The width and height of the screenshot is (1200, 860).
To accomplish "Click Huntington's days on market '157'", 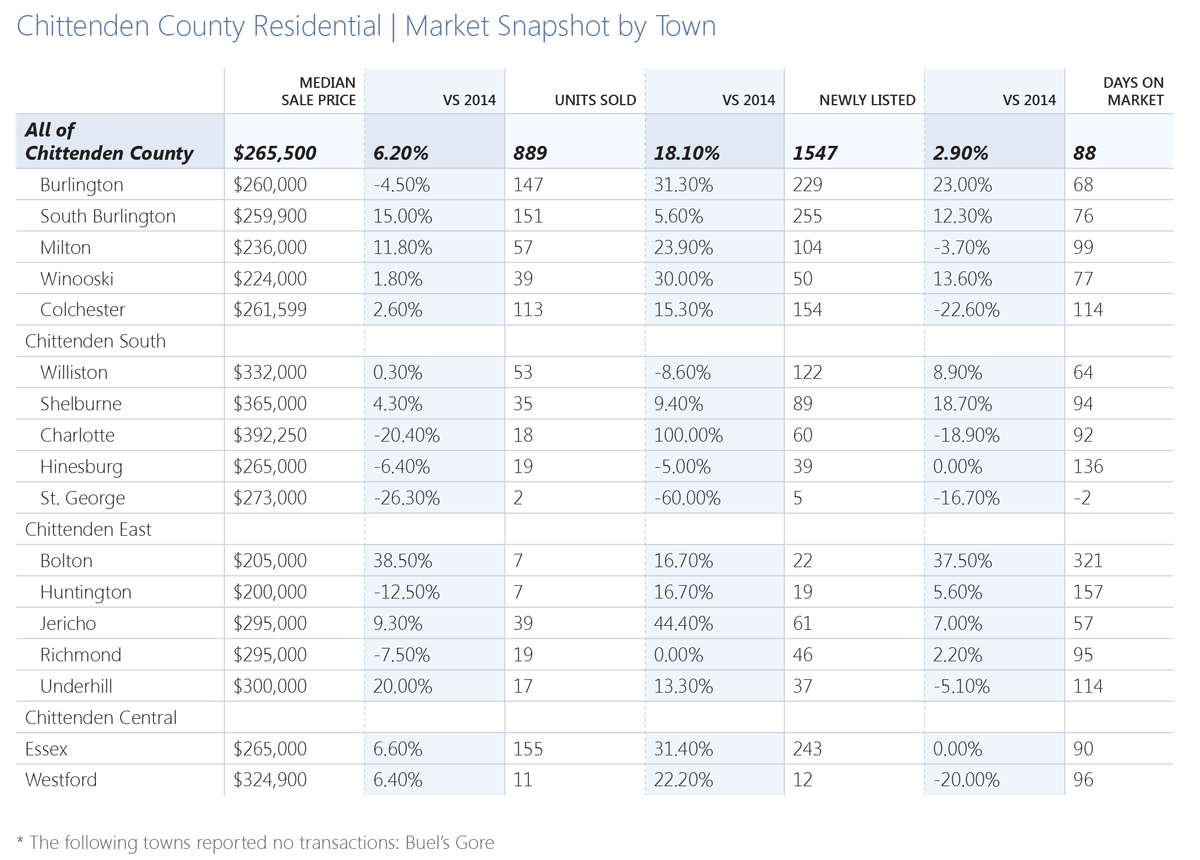I will click(x=1088, y=592).
